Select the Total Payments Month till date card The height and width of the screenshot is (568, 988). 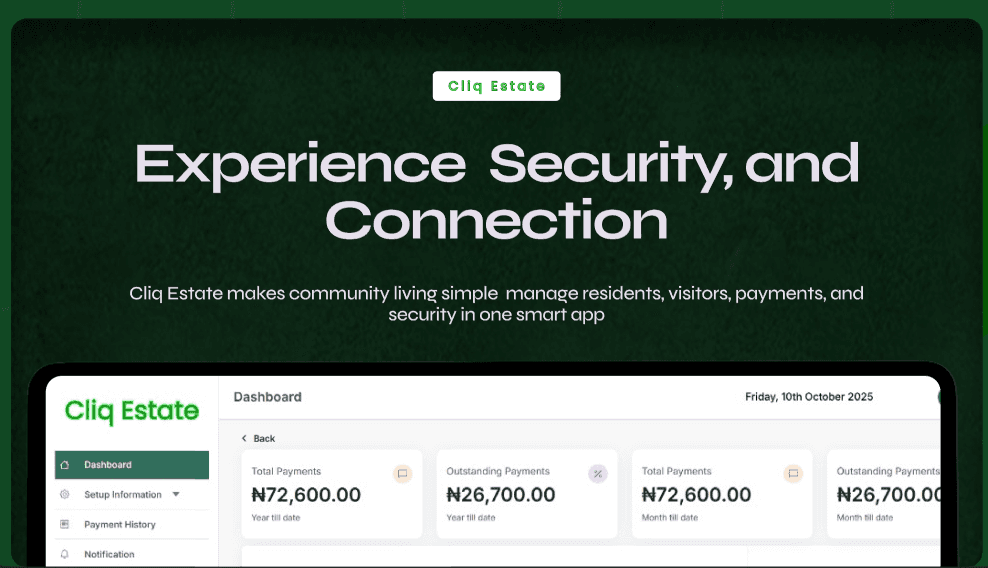pos(722,494)
